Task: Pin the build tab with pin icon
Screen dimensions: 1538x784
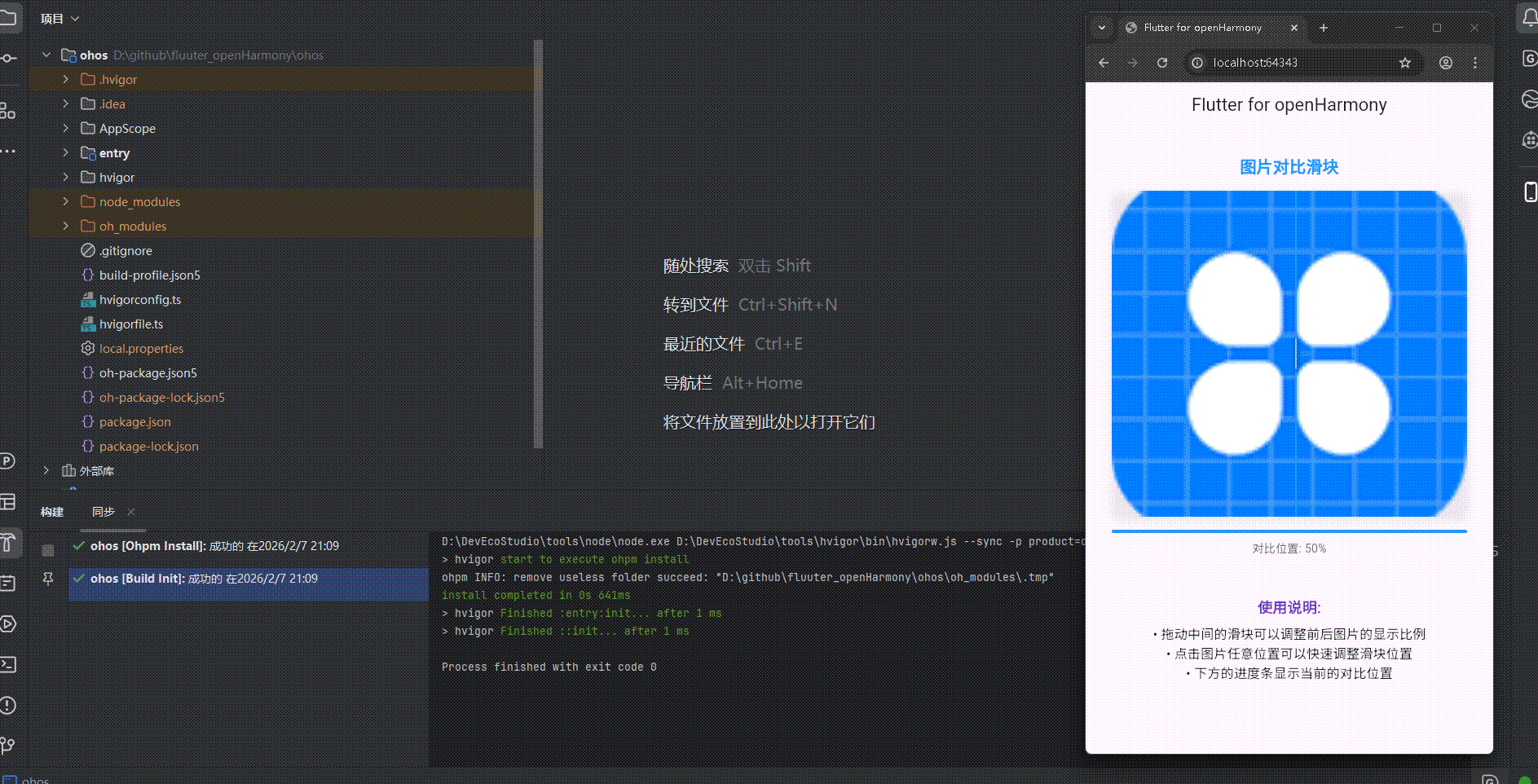Action: pyautogui.click(x=48, y=579)
